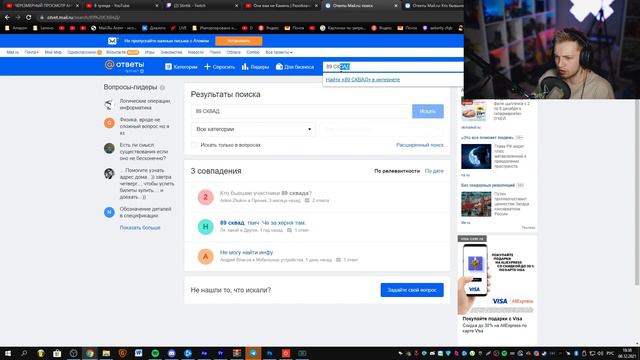Screen dimensions: 640x360
Task: Click Показать больше link
Action: click(140, 228)
